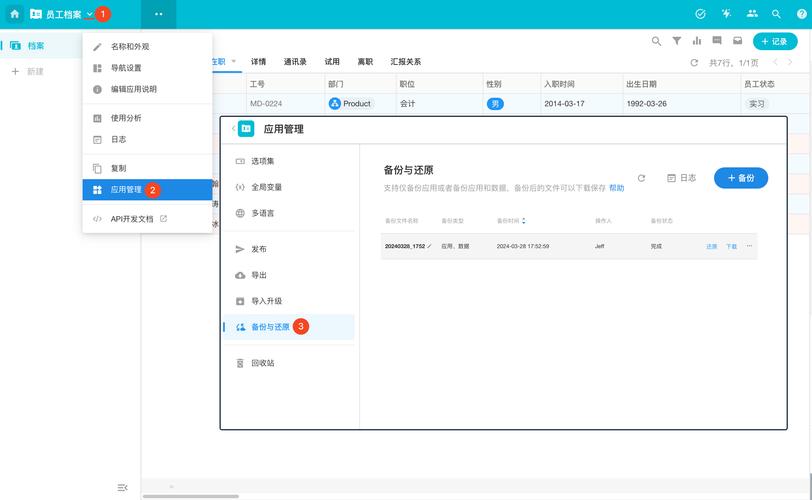812x500 pixels.
Task: Open the help question mark icon
Action: click(x=800, y=14)
